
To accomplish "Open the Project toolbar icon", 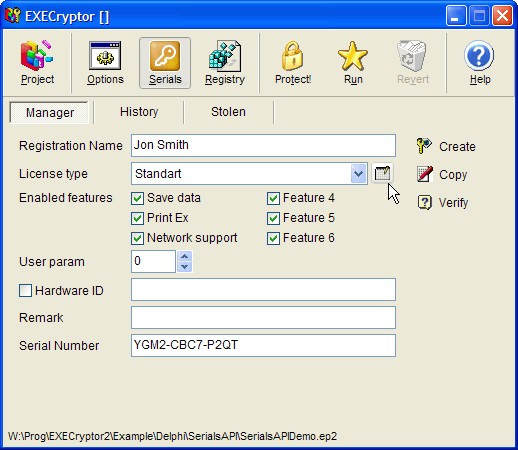I will pyautogui.click(x=37, y=56).
